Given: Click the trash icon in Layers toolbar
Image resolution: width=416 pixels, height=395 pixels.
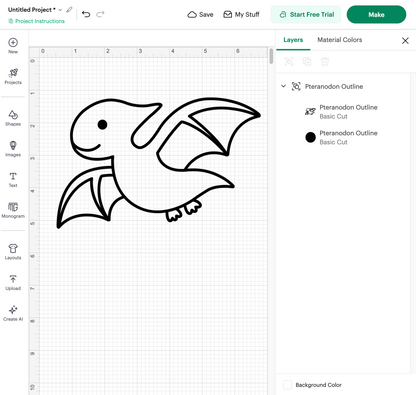Looking at the screenshot, I should (325, 61).
